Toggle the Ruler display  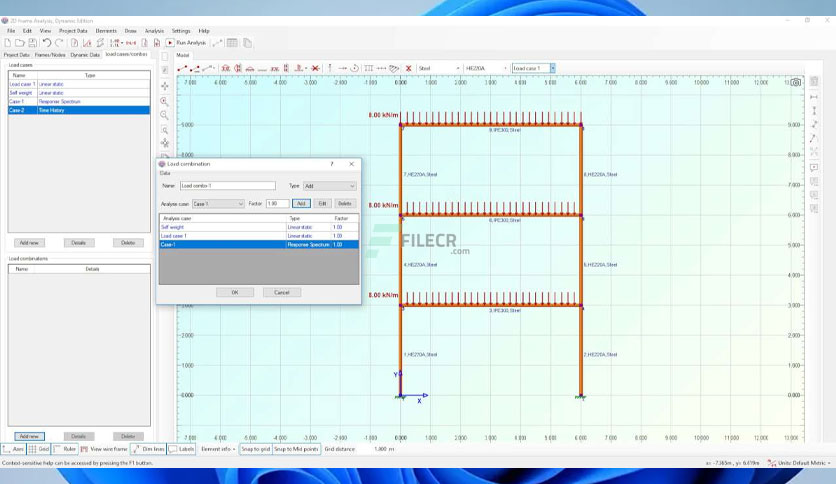pos(65,449)
